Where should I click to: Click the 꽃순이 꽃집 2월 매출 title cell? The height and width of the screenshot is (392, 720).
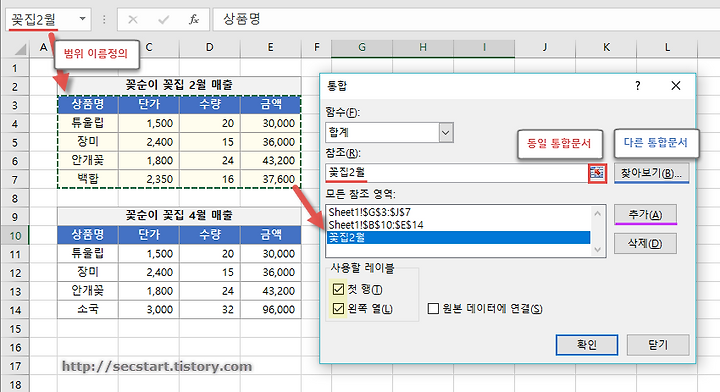click(x=179, y=85)
